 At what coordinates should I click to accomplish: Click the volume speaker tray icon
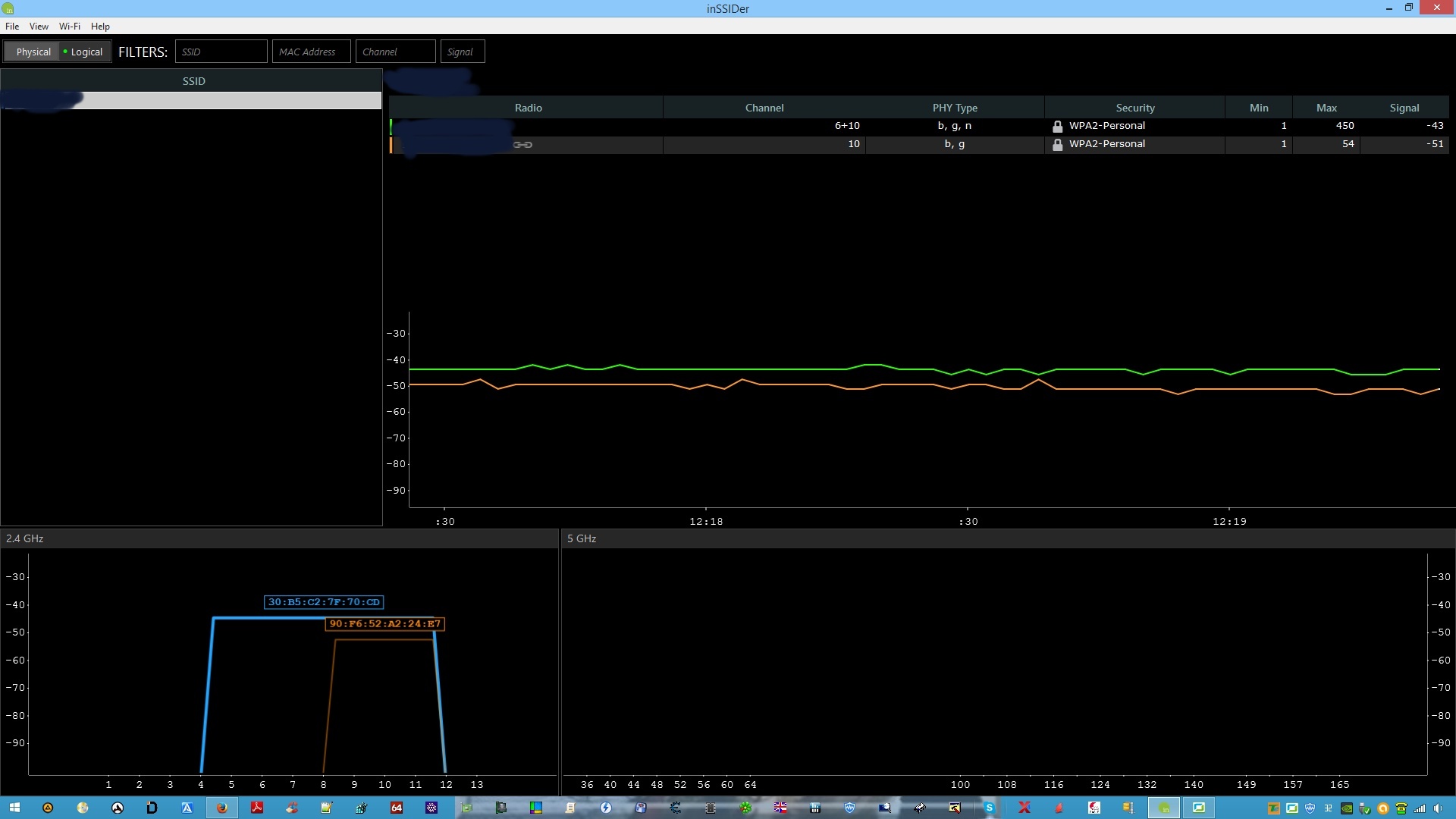pyautogui.click(x=1439, y=808)
